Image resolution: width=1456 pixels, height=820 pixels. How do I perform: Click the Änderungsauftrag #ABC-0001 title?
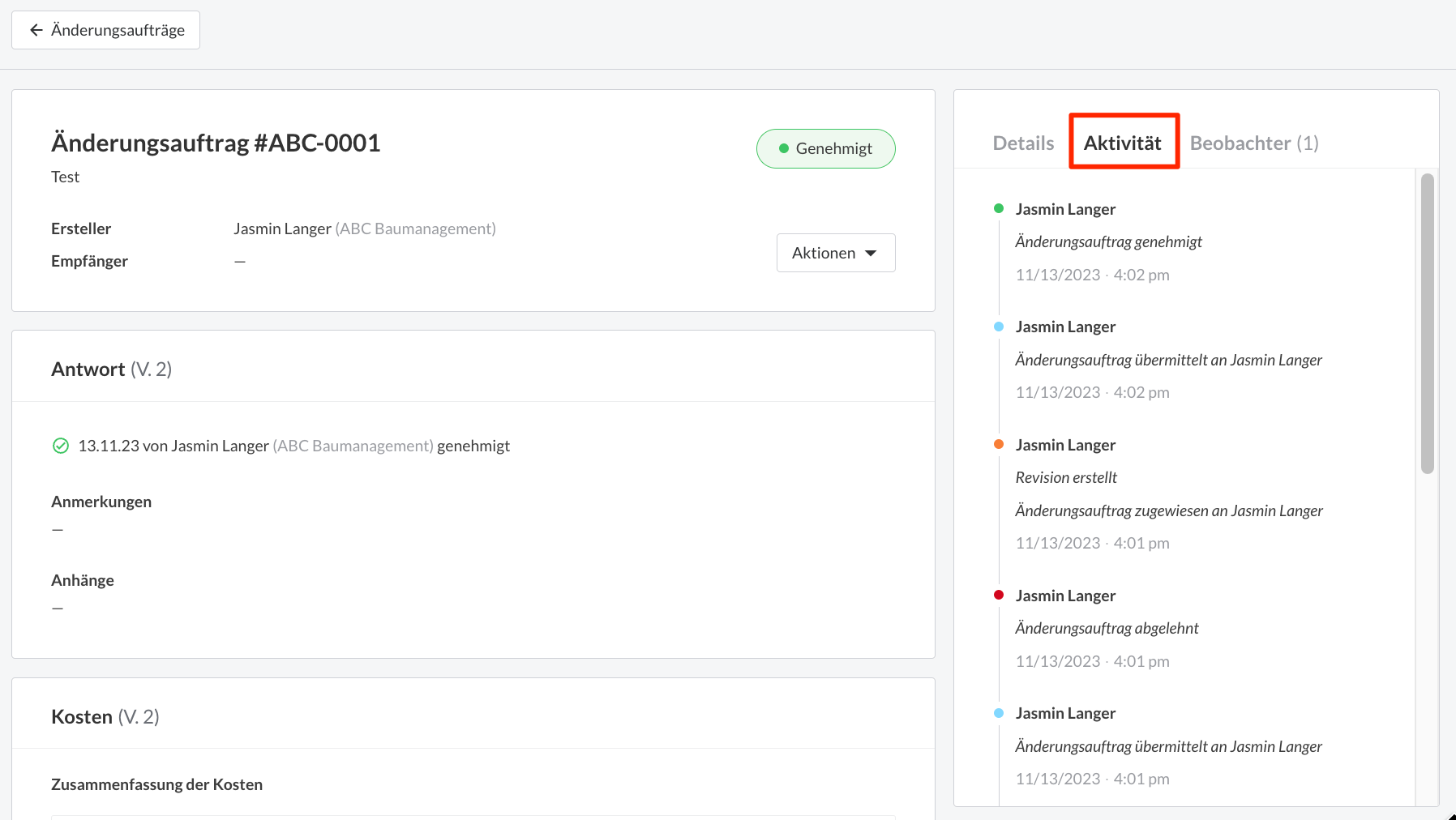click(216, 143)
